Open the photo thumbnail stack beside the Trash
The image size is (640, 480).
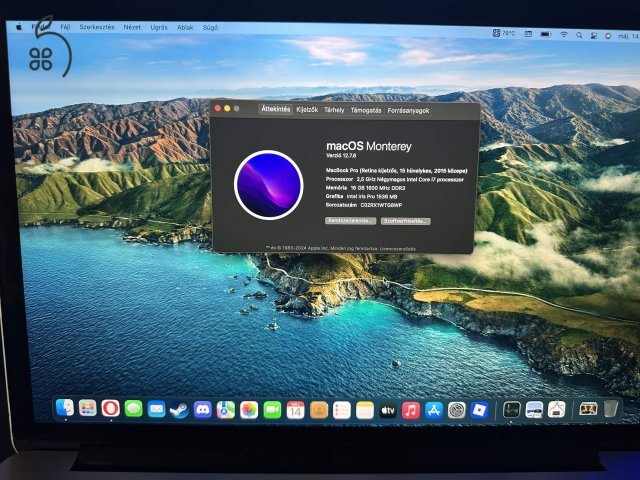coord(588,409)
